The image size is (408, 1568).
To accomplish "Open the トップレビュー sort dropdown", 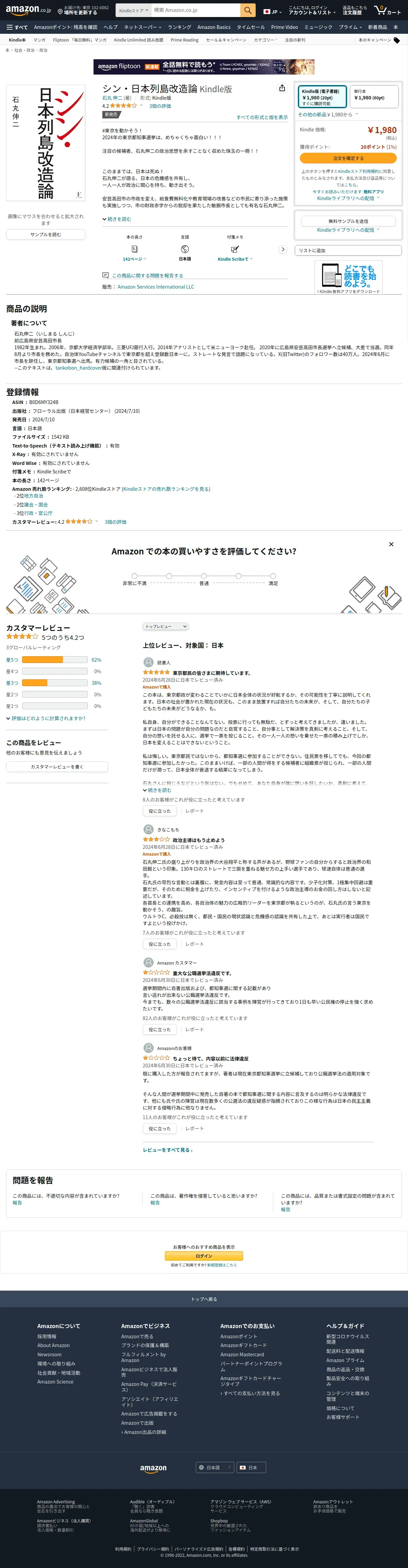I will [165, 626].
